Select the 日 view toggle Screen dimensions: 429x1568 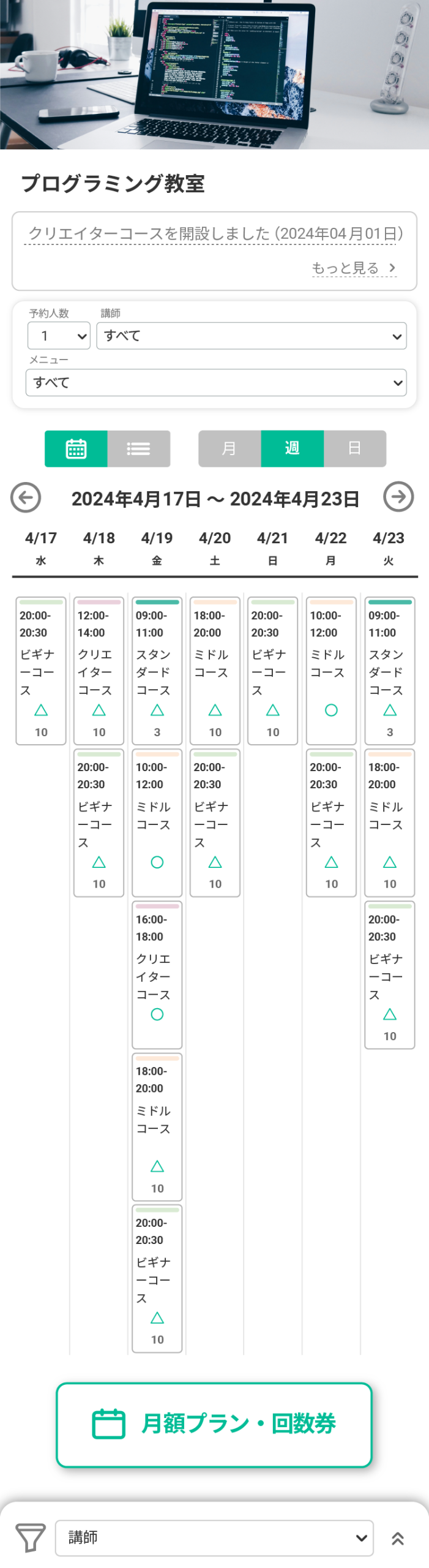(x=355, y=448)
